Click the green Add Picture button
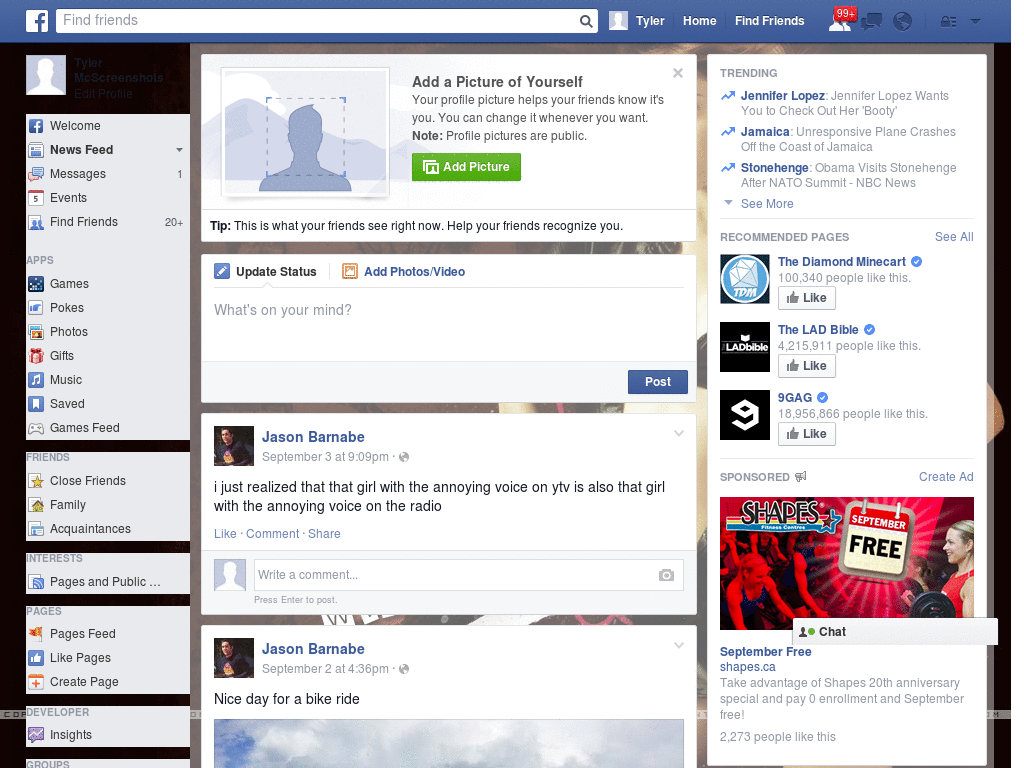 [466, 167]
